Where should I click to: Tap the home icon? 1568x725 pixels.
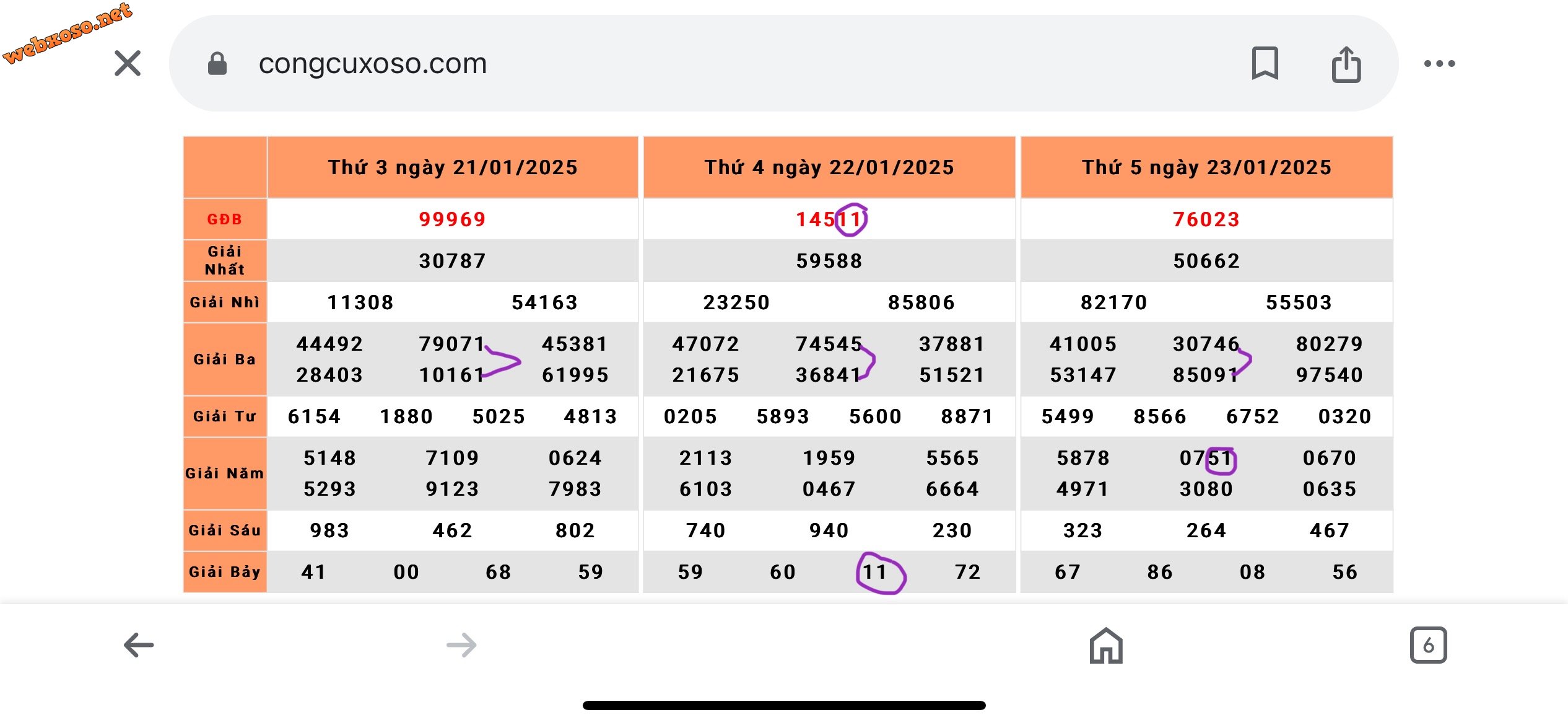click(x=1106, y=646)
